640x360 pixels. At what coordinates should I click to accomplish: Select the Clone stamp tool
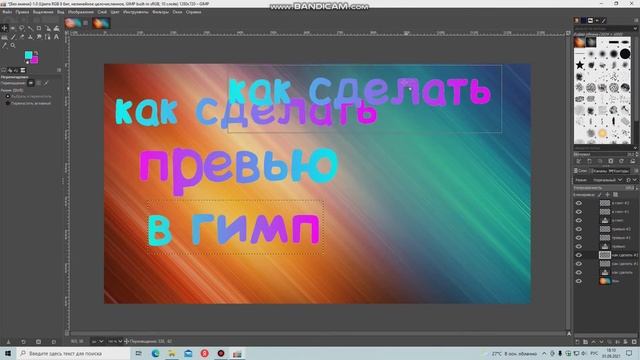[x=30, y=37]
